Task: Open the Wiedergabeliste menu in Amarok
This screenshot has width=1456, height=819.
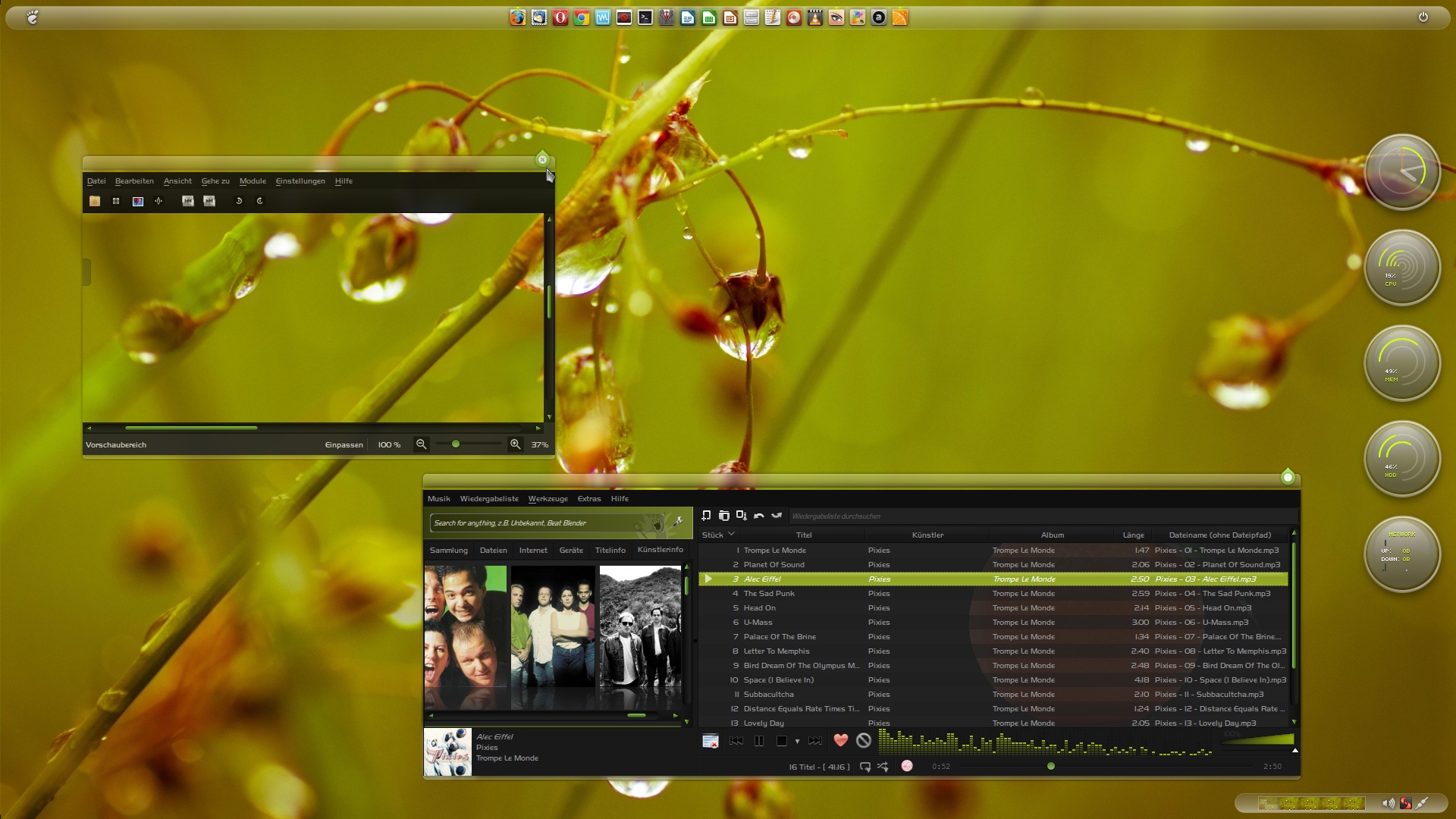Action: point(489,499)
